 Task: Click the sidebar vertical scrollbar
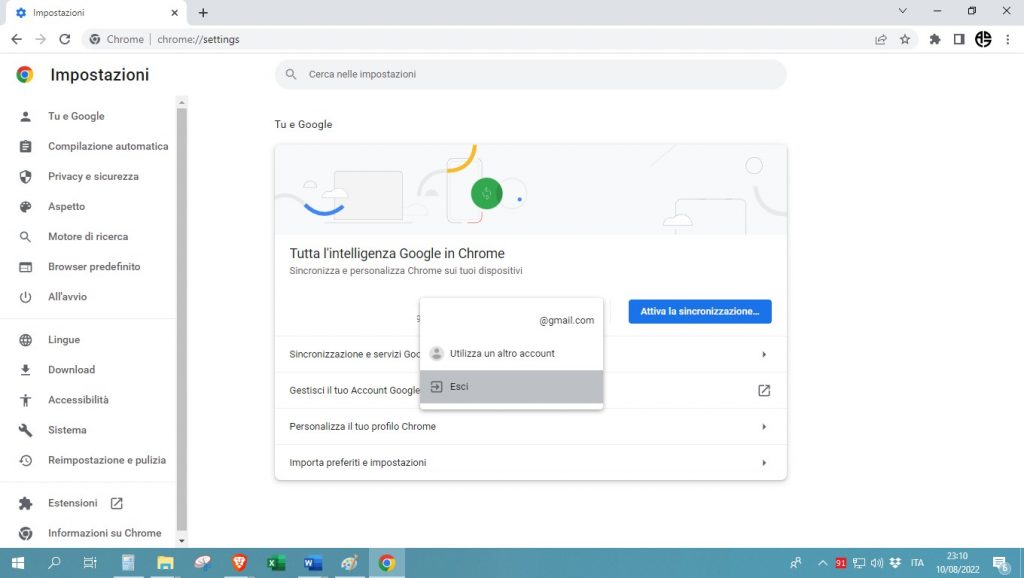point(182,320)
